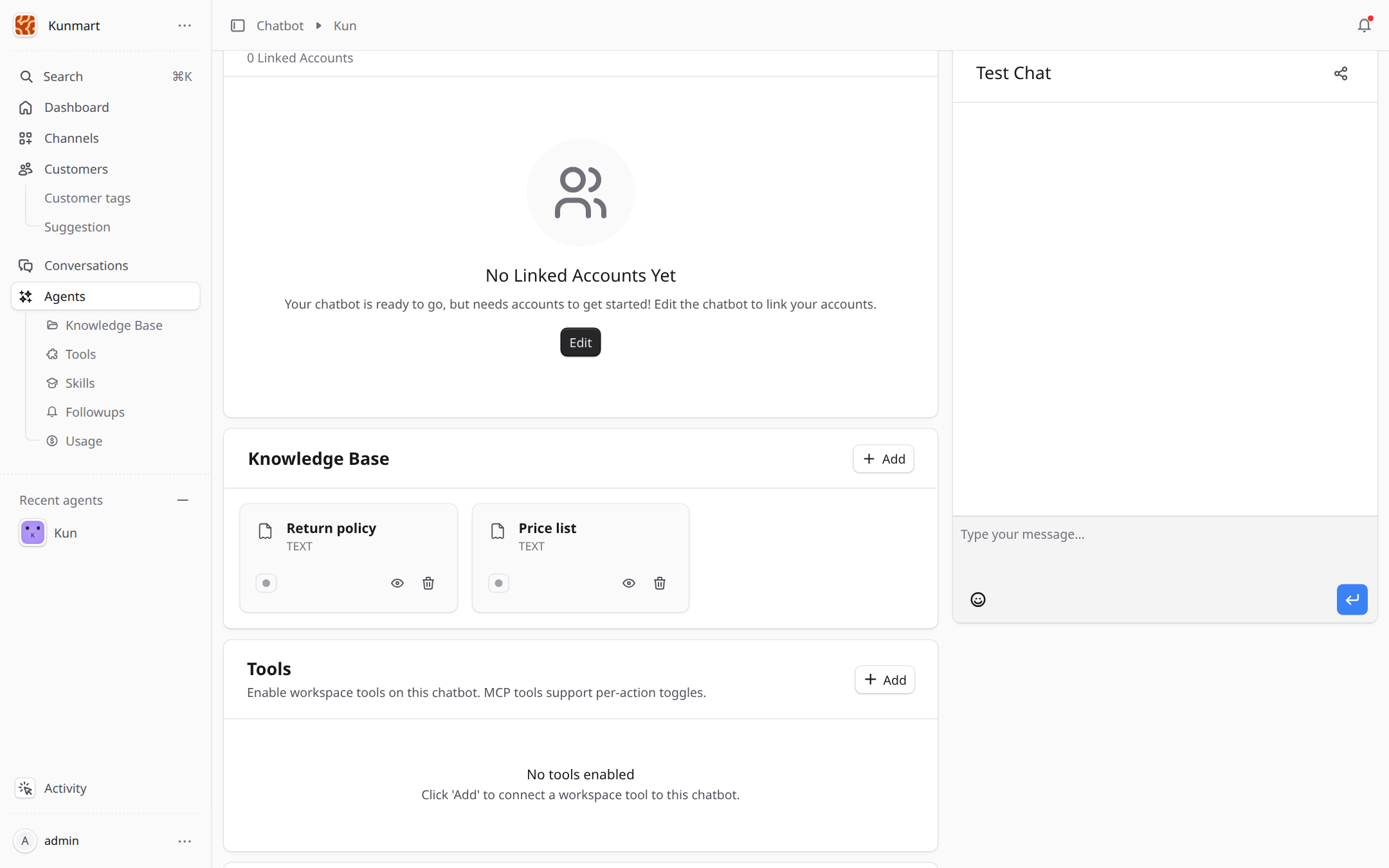
Task: Click the Kun breadcrumb
Action: pyautogui.click(x=345, y=26)
